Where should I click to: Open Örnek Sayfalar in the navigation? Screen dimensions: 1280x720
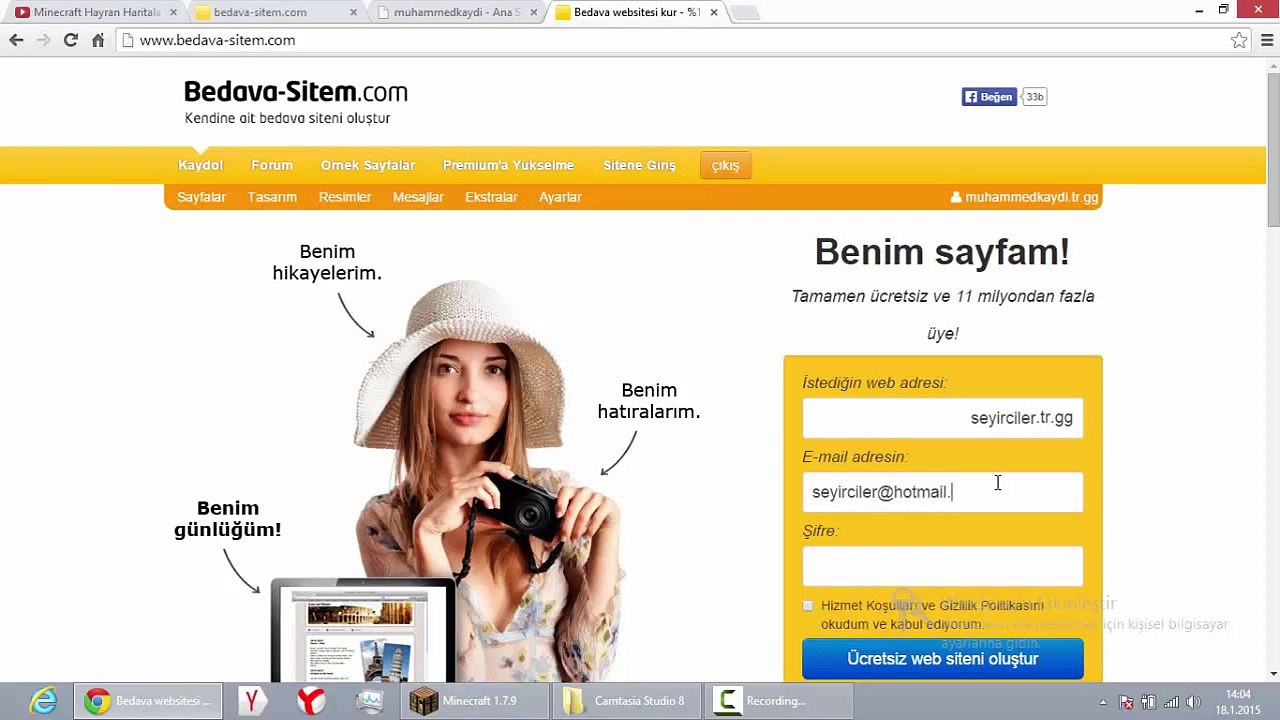click(x=368, y=165)
